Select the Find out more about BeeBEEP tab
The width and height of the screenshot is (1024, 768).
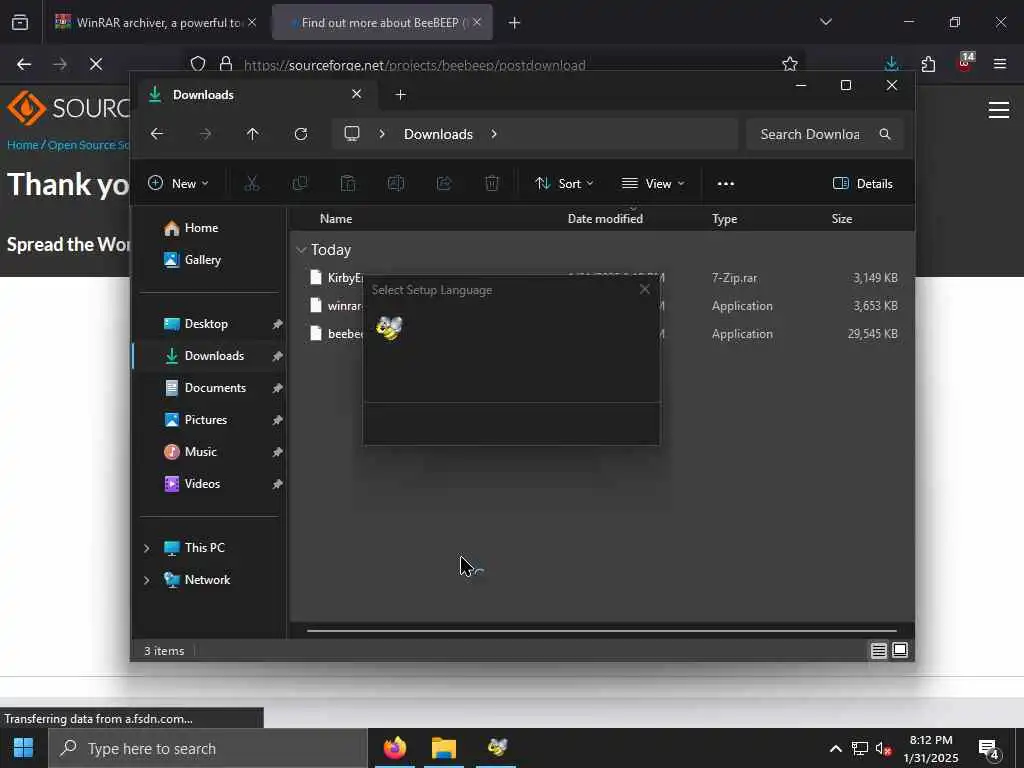point(382,23)
